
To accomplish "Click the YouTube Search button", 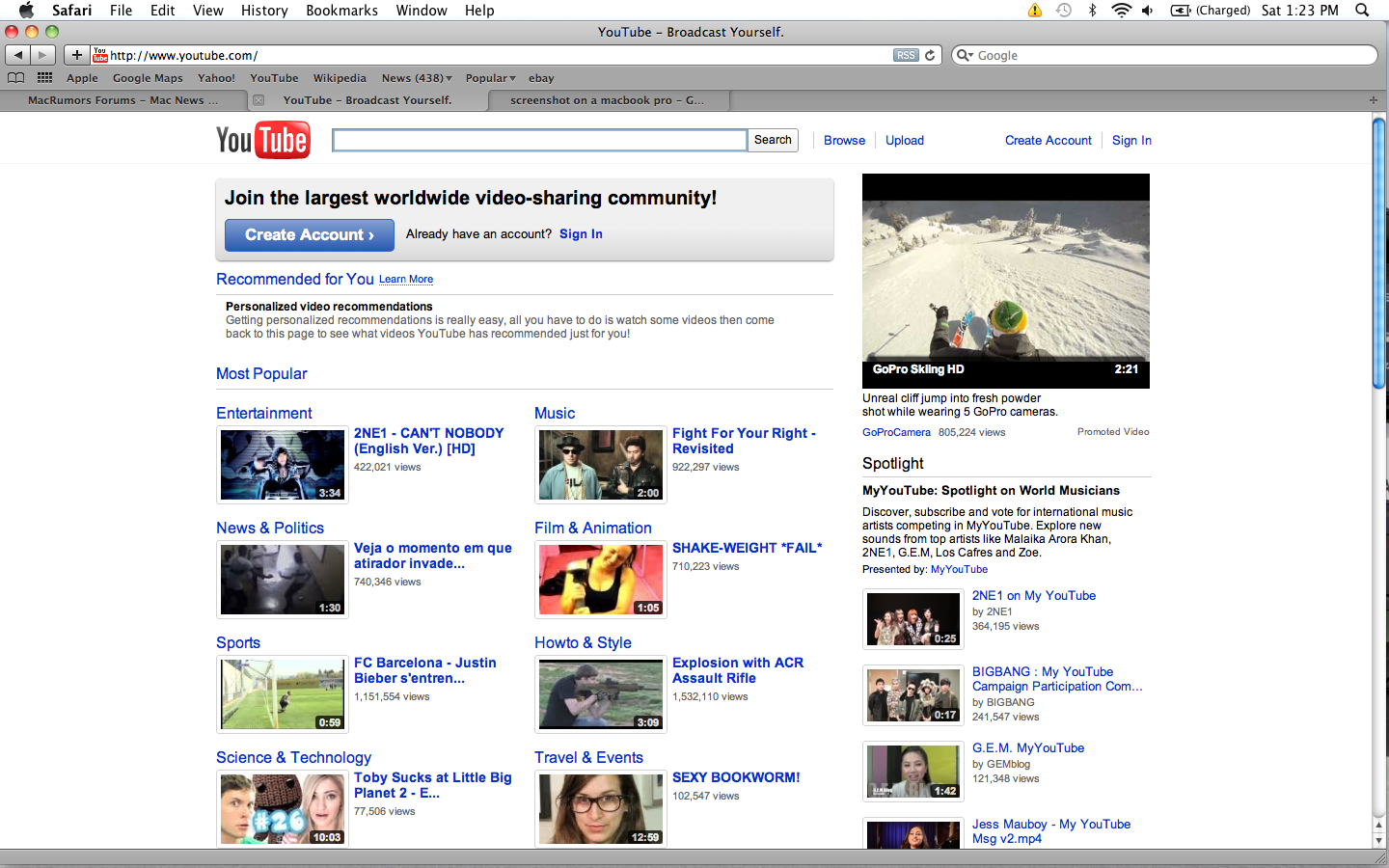I will [x=773, y=140].
